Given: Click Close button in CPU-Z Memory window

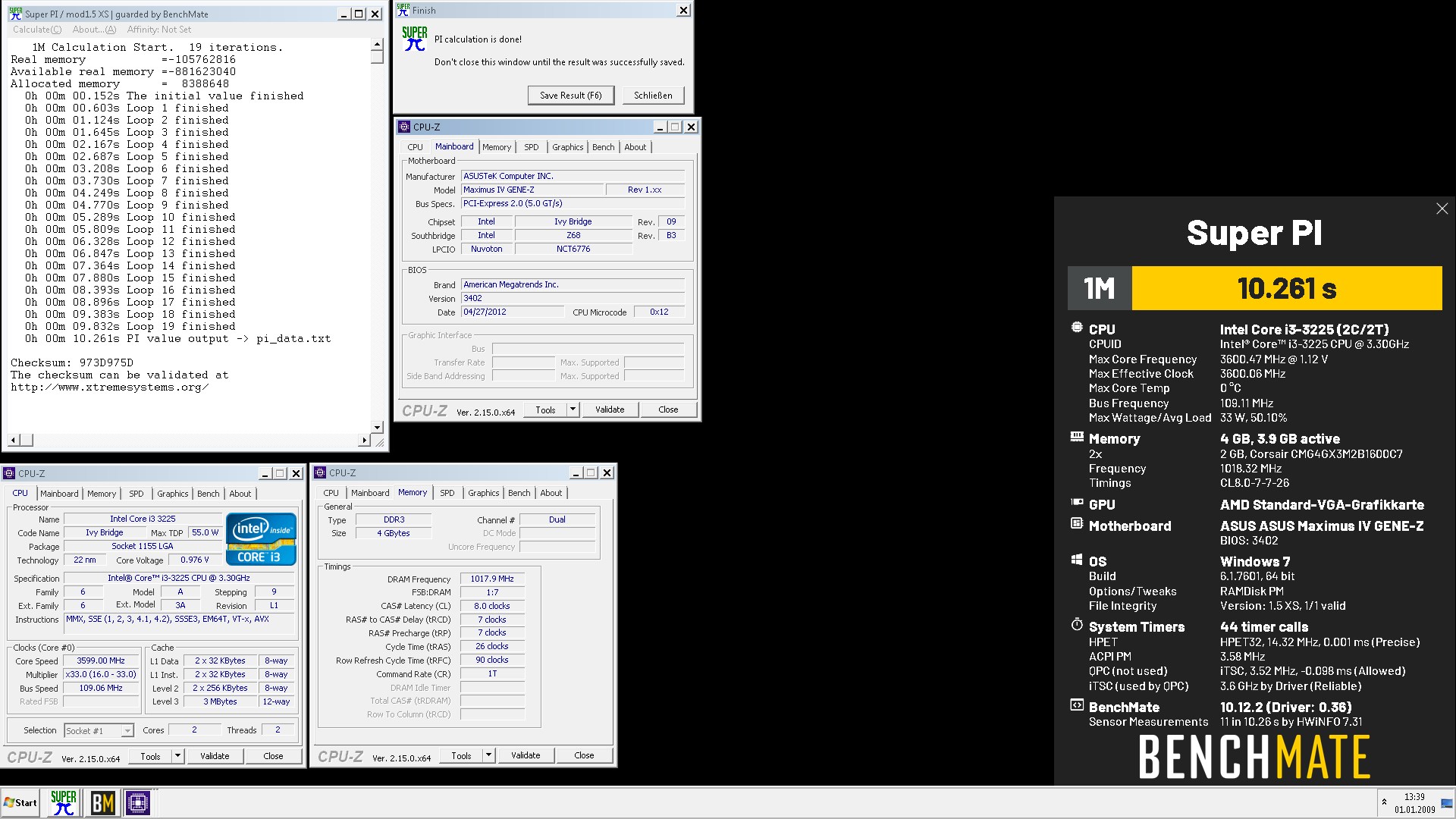Looking at the screenshot, I should [x=584, y=755].
